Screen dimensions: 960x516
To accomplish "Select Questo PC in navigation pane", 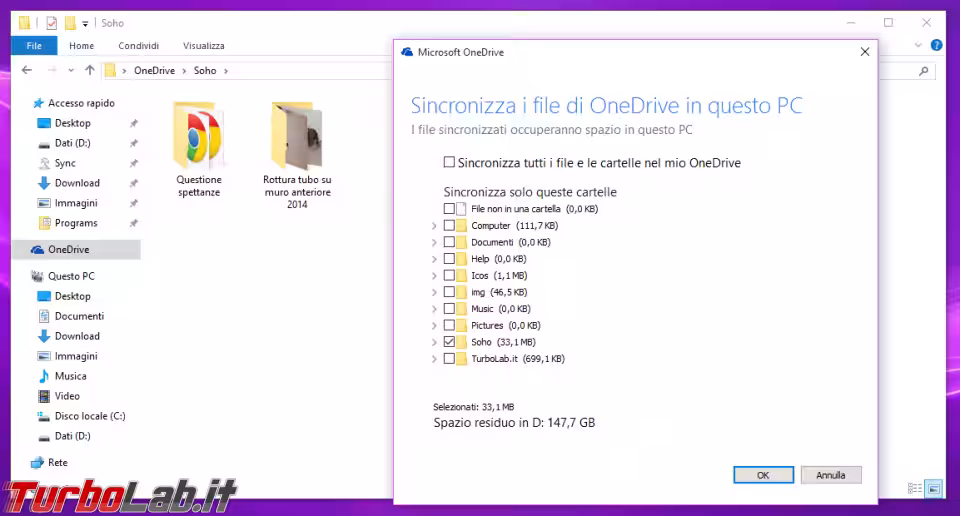I will [71, 276].
